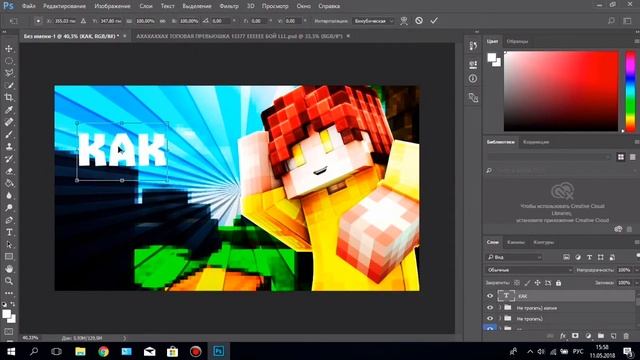Image resolution: width=640 pixels, height=360 pixels.
Task: Open the layer filter Вид dropdown
Action: pyautogui.click(x=514, y=257)
